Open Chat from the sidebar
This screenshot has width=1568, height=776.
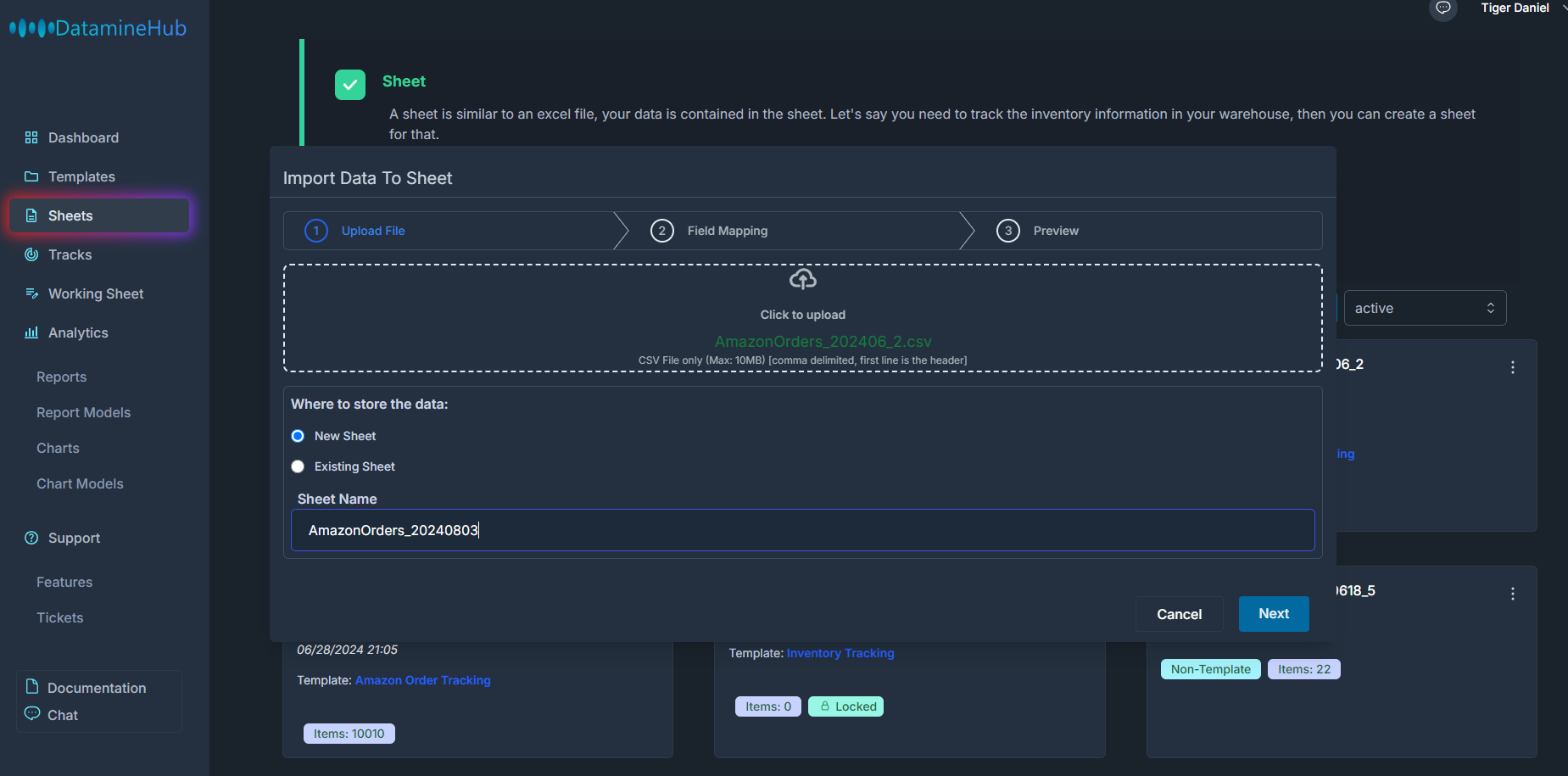pos(63,715)
